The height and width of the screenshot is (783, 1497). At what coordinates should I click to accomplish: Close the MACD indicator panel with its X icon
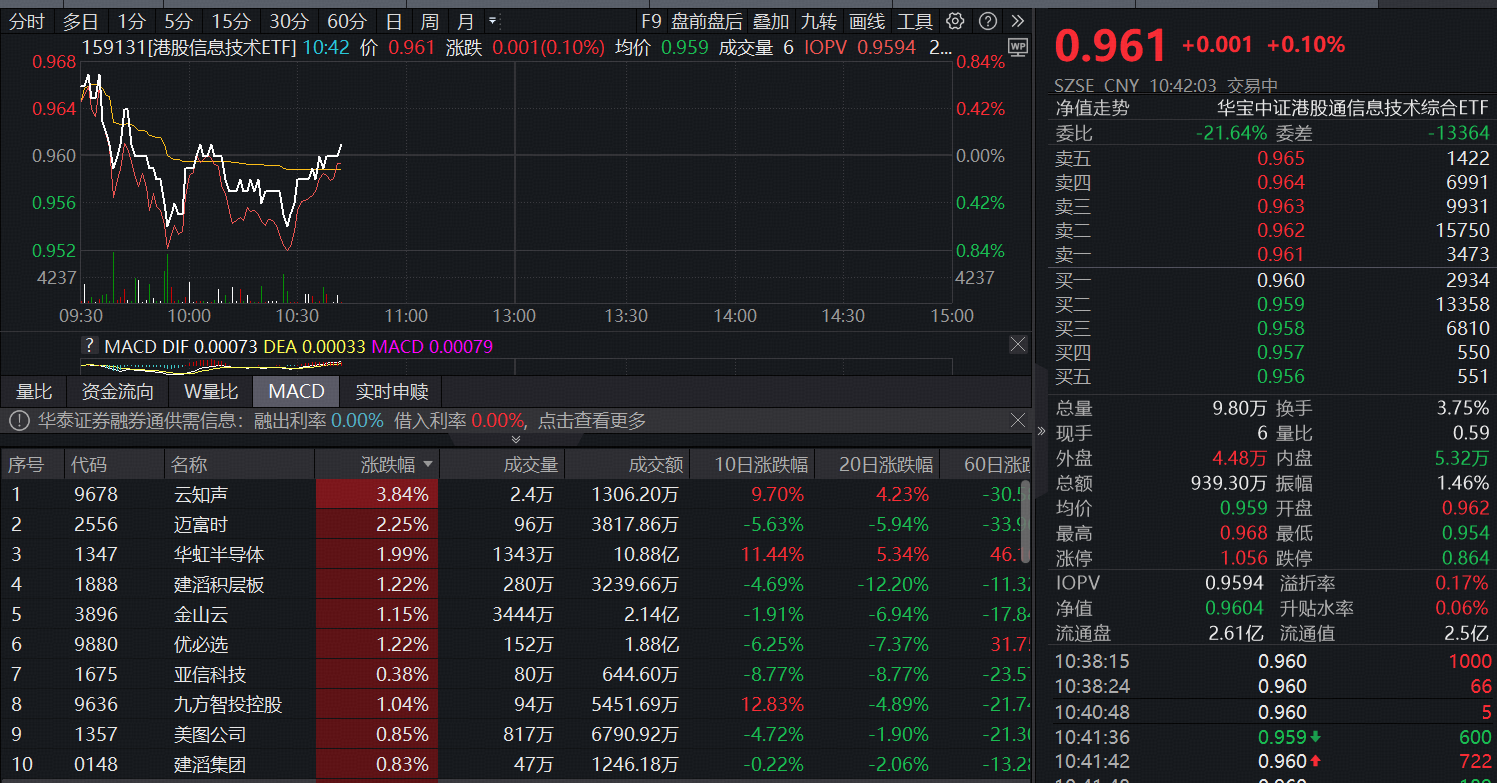click(x=1017, y=344)
